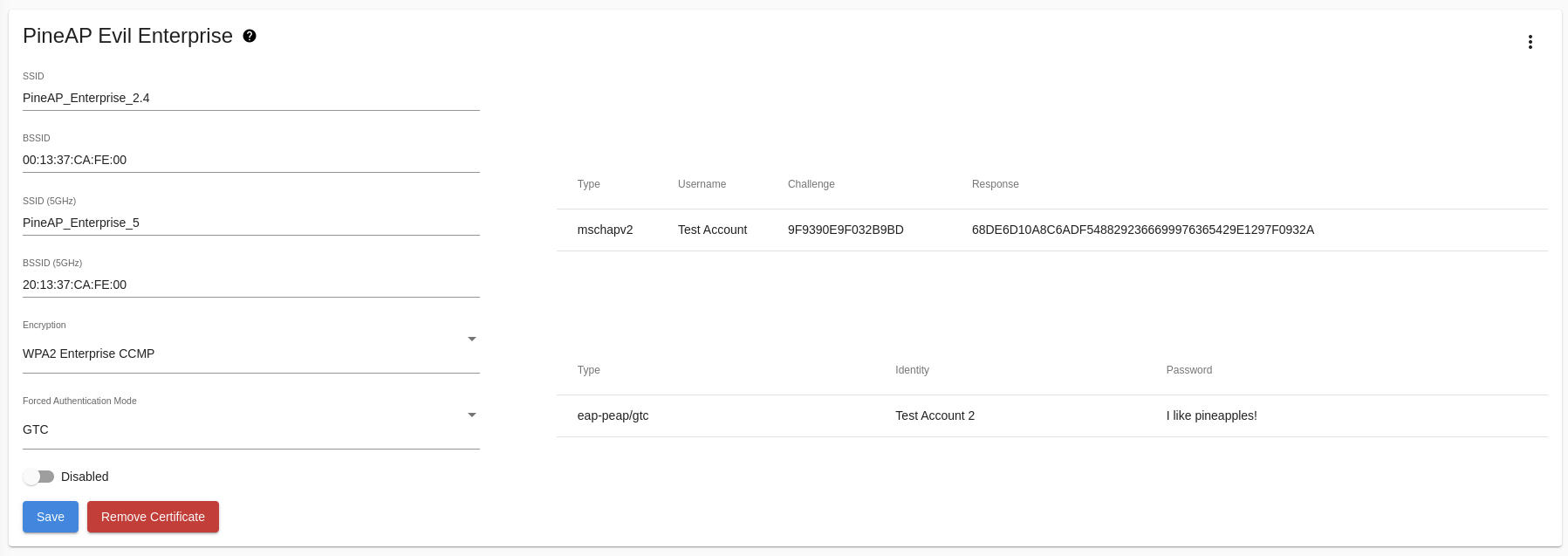Expand the Encryption dropdown
The width and height of the screenshot is (1568, 556).
pyautogui.click(x=251, y=354)
